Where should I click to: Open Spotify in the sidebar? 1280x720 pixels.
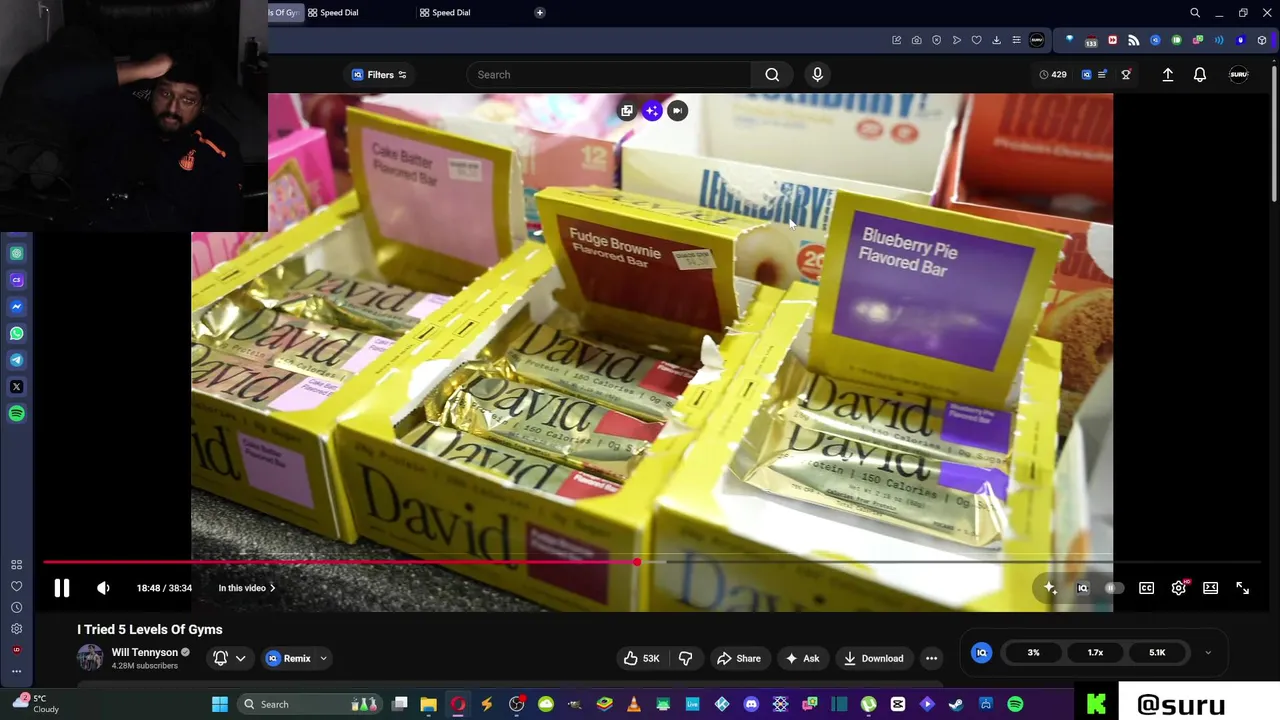pos(16,413)
